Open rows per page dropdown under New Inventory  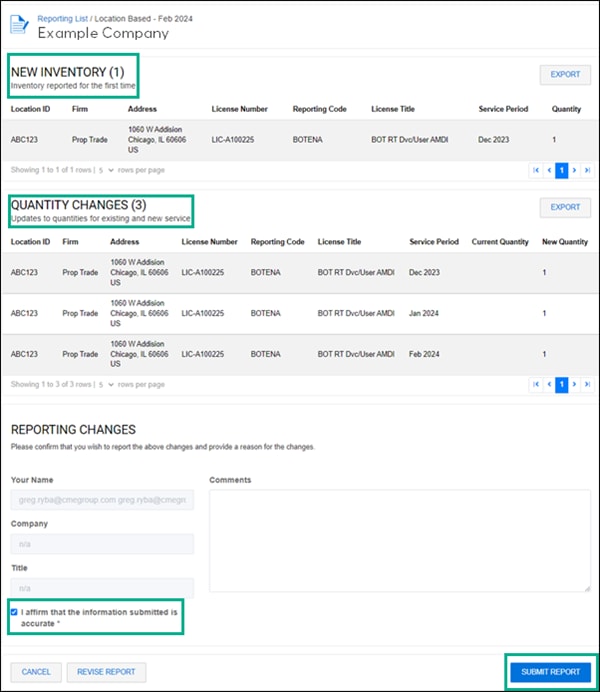[103, 170]
